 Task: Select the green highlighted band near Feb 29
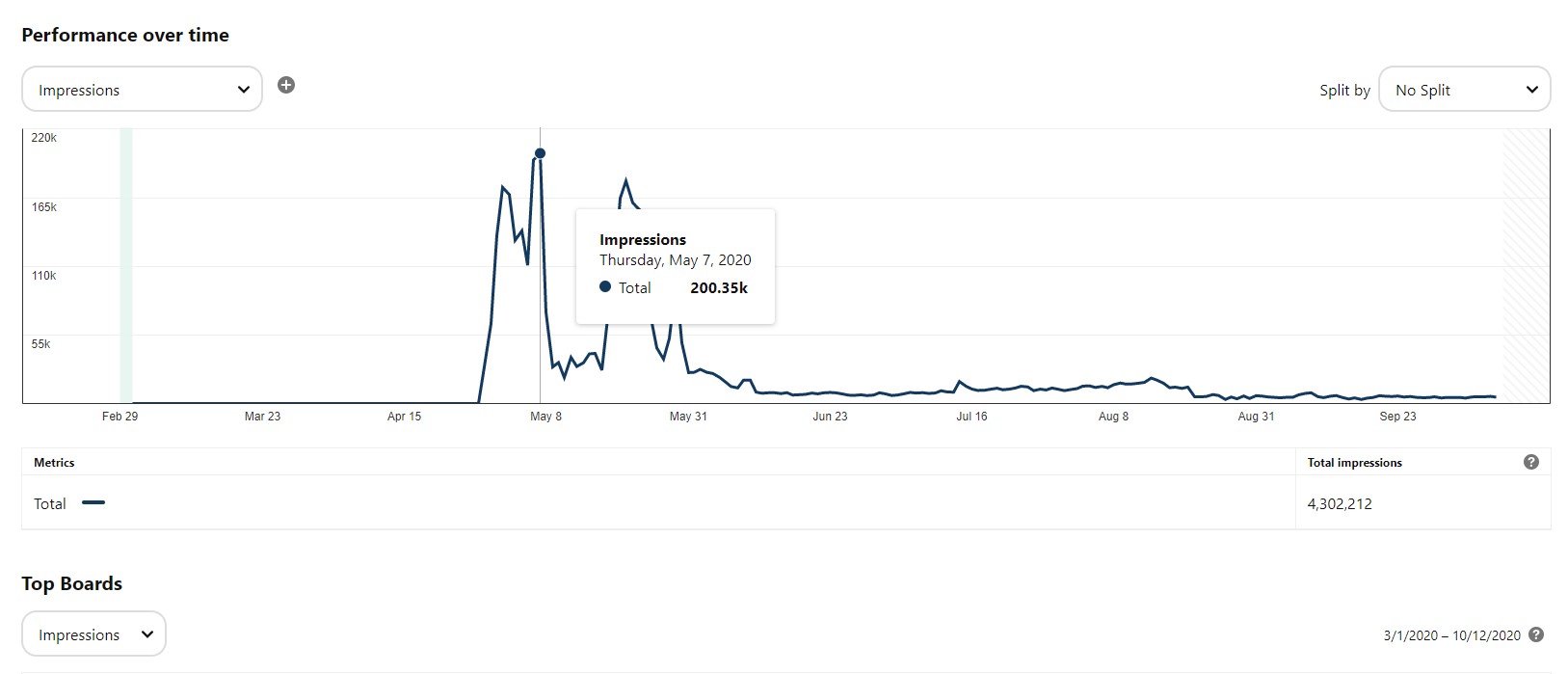click(x=126, y=265)
